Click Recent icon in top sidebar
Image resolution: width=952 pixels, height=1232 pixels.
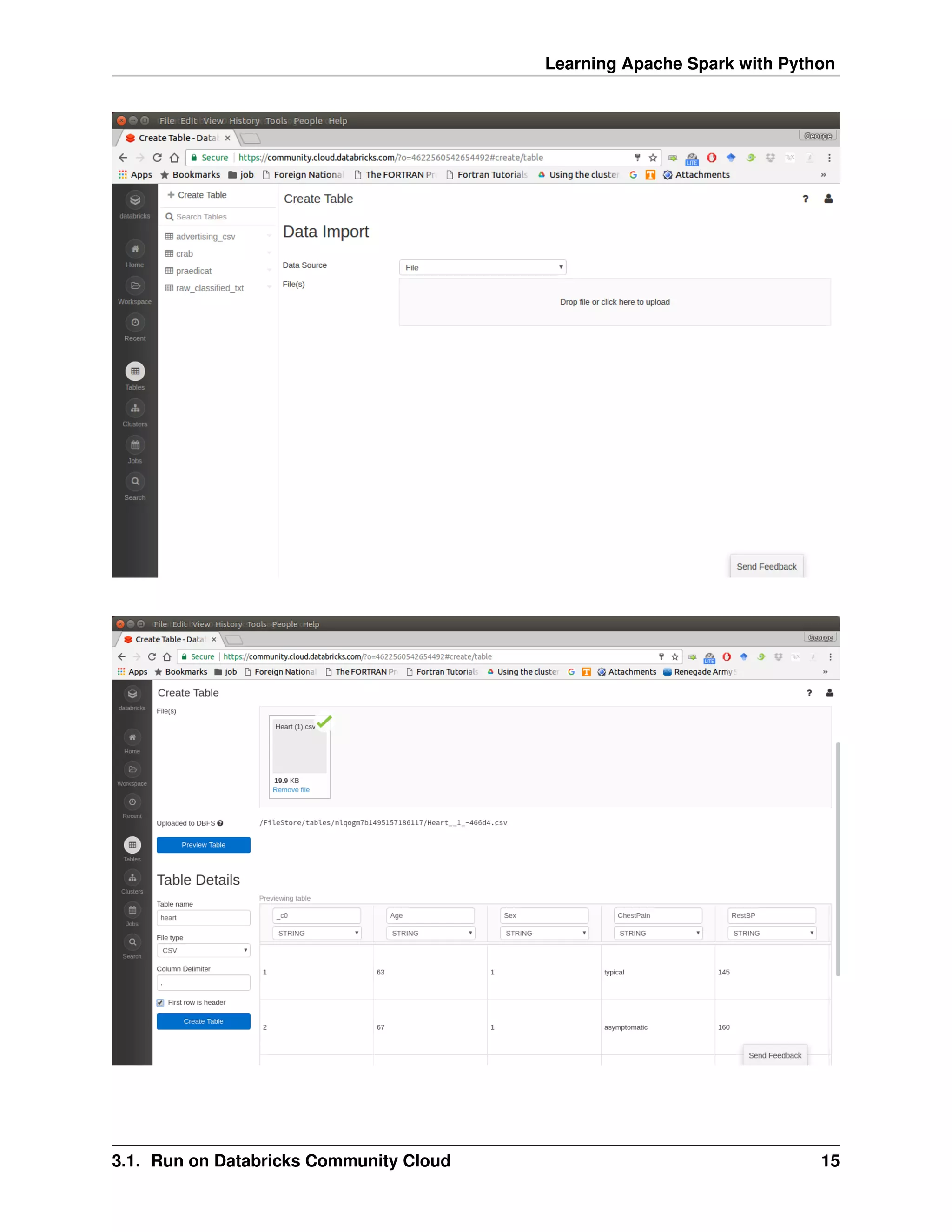[x=135, y=323]
